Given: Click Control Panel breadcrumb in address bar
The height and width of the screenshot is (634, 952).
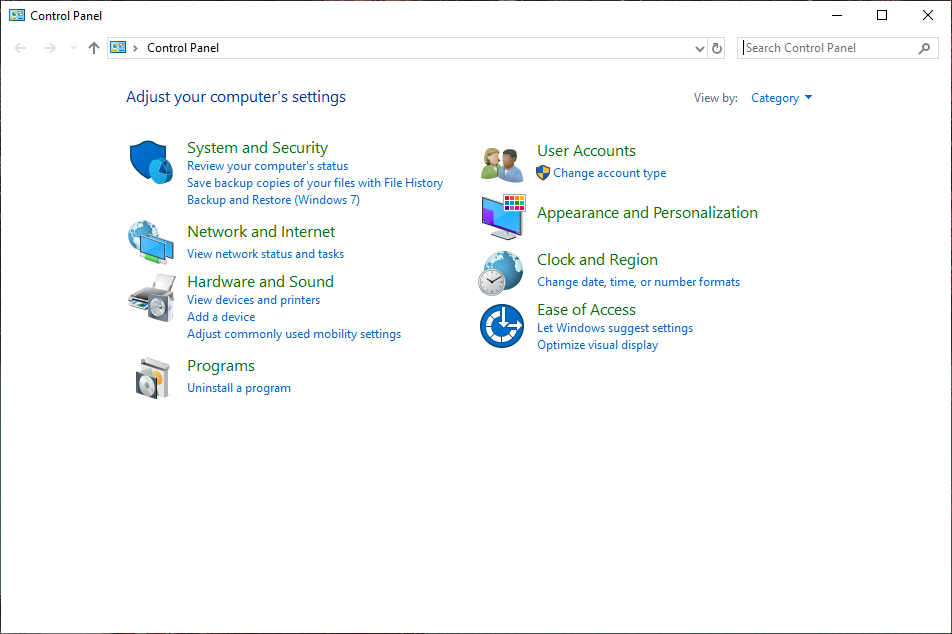Looking at the screenshot, I should (183, 48).
